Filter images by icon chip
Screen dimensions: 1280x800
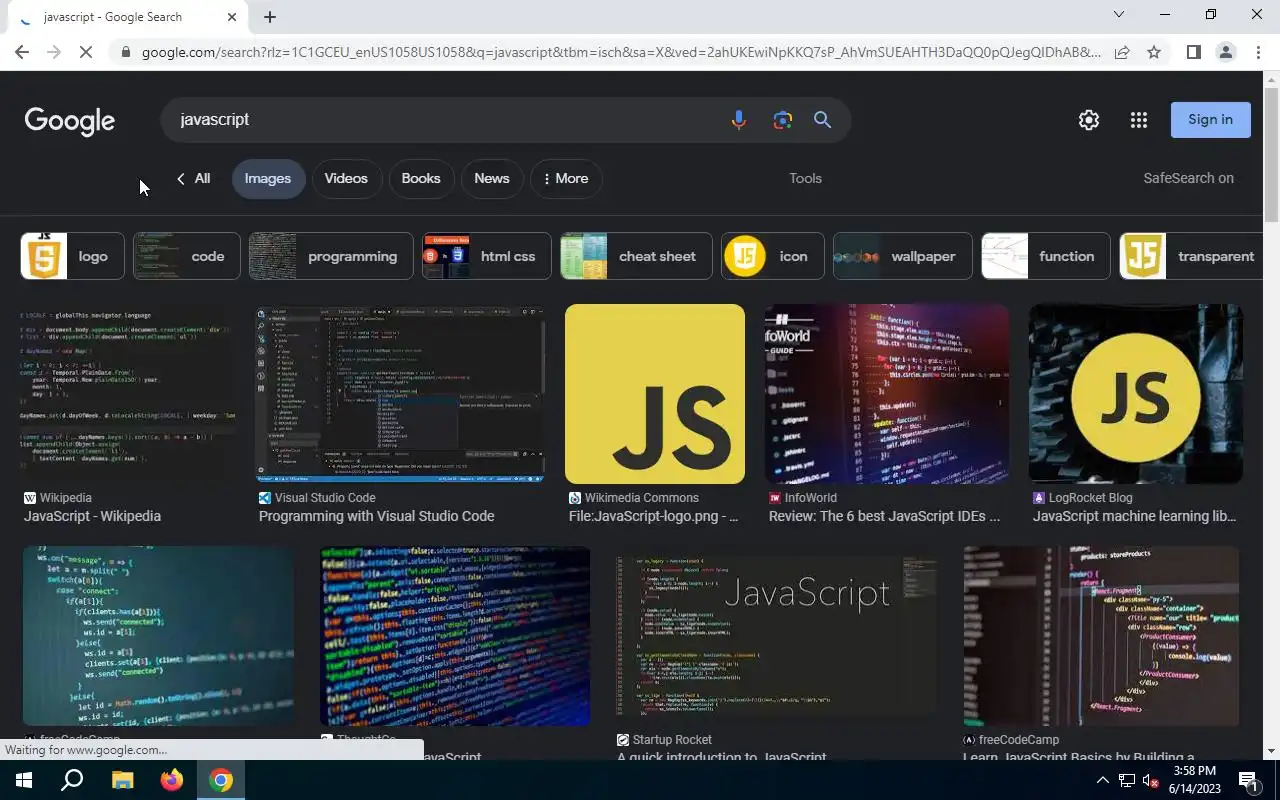[773, 256]
